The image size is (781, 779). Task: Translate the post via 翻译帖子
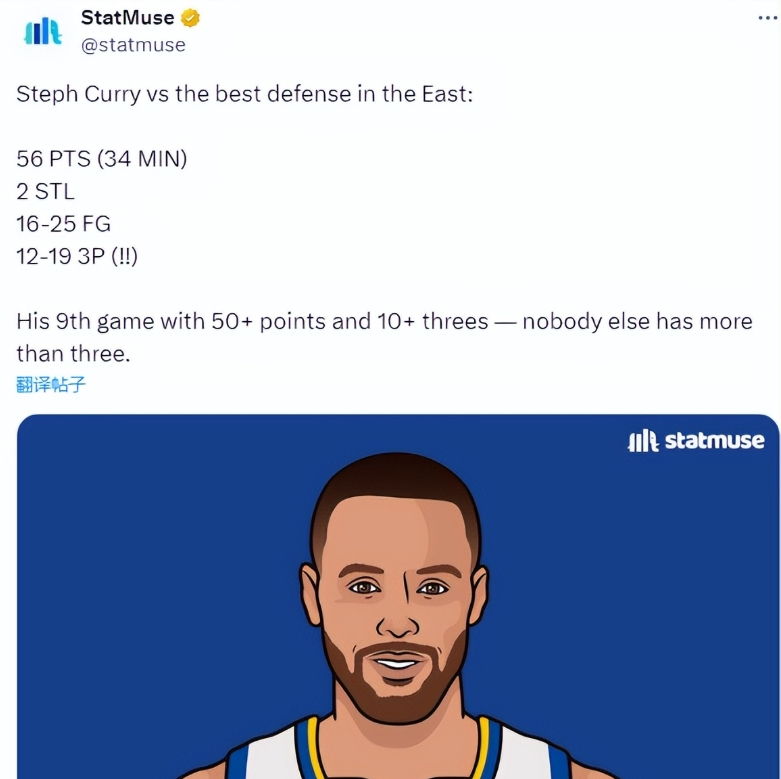point(51,384)
